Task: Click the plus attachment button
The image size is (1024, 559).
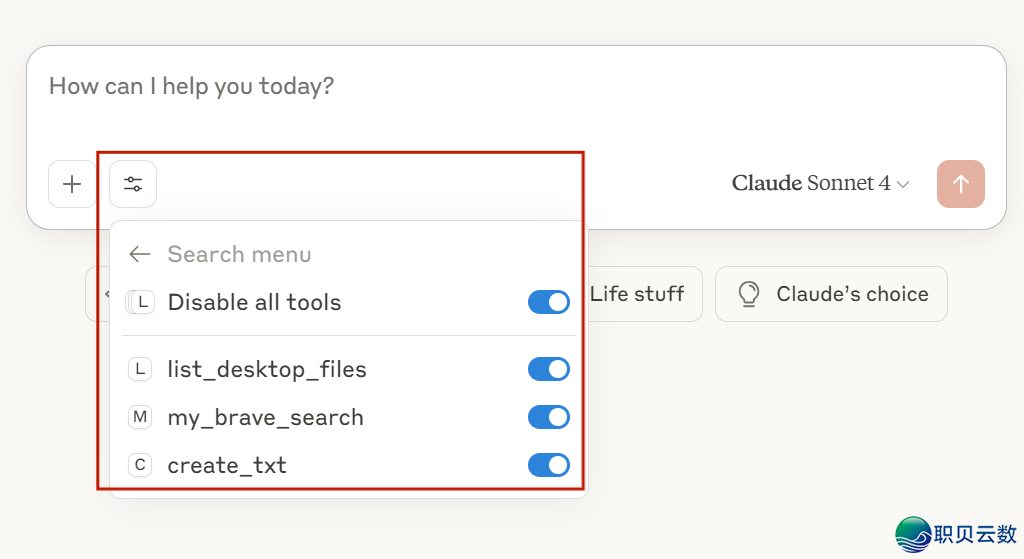Action: [72, 184]
